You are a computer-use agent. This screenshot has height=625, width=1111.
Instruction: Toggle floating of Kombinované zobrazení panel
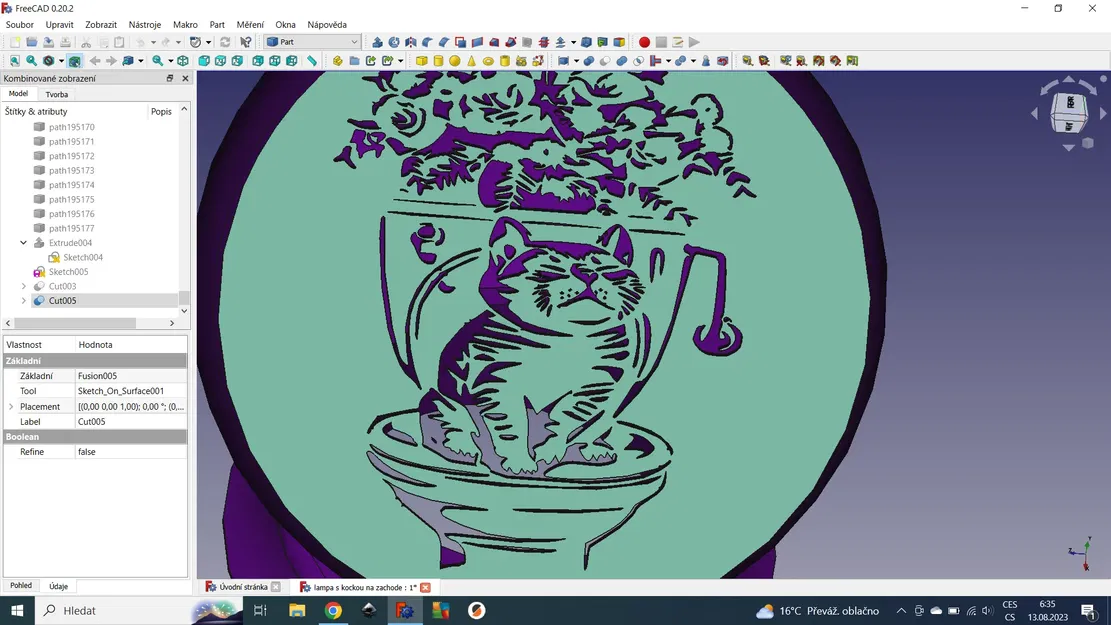[x=169, y=78]
